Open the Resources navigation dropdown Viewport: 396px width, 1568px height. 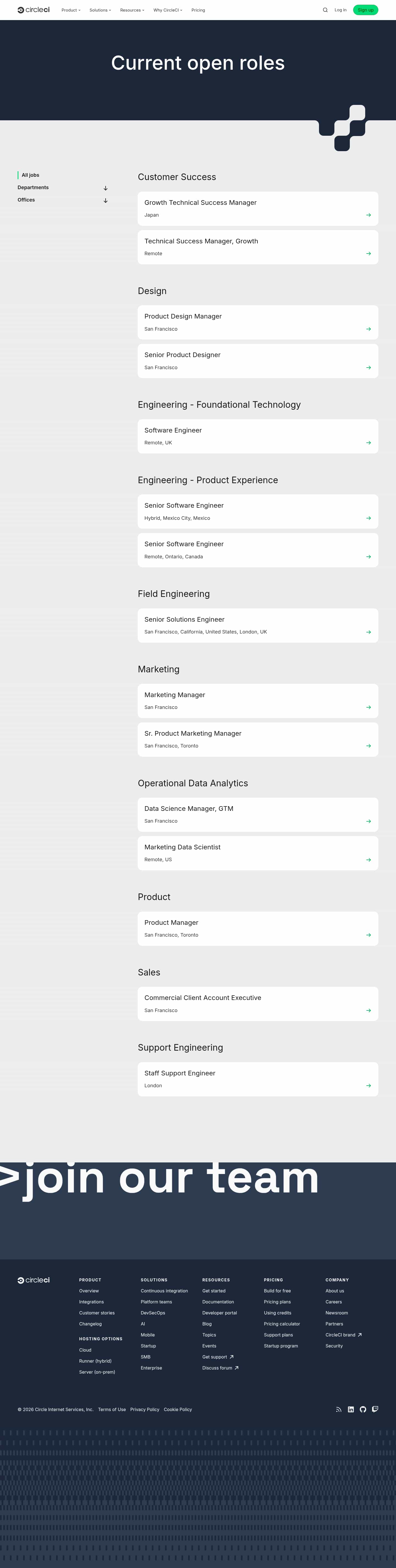pyautogui.click(x=132, y=10)
